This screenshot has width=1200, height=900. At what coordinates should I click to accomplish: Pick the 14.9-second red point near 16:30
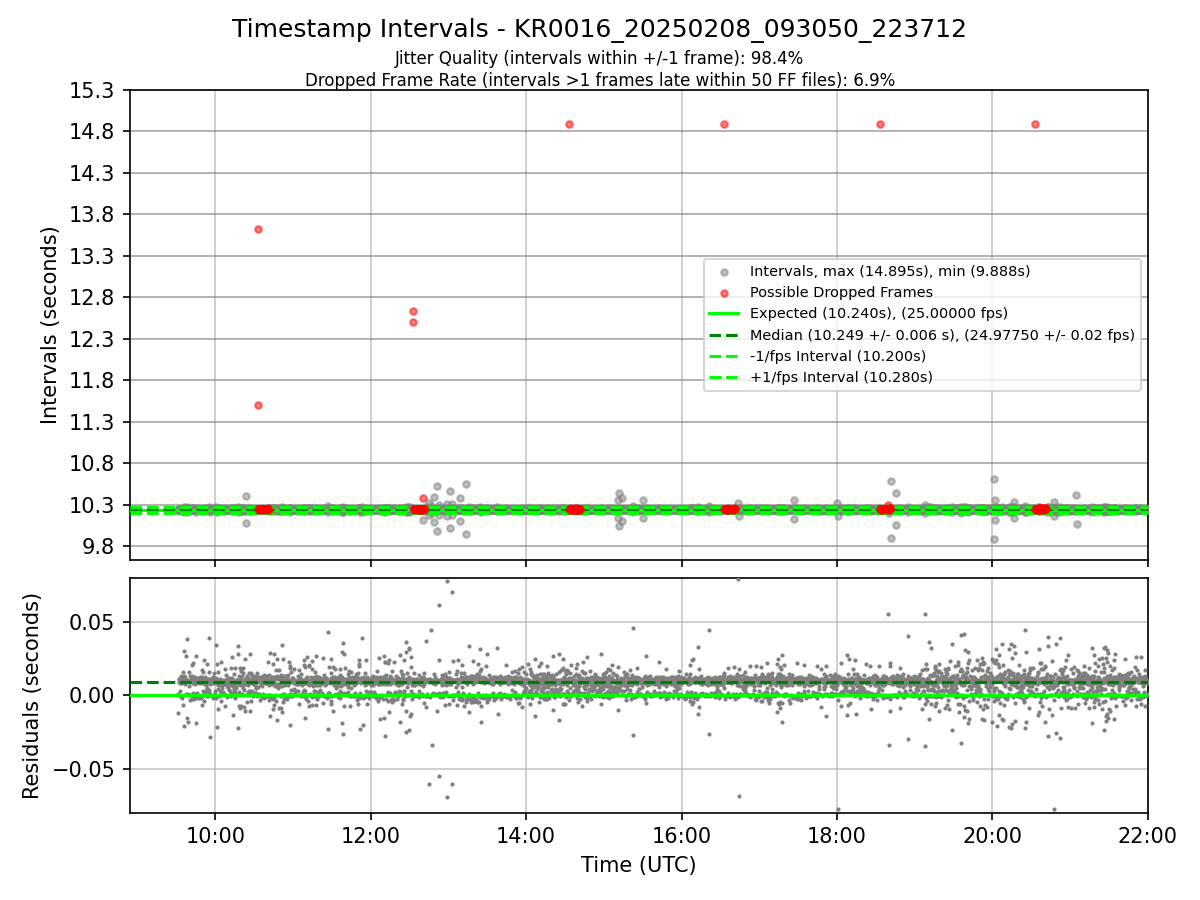click(x=724, y=124)
